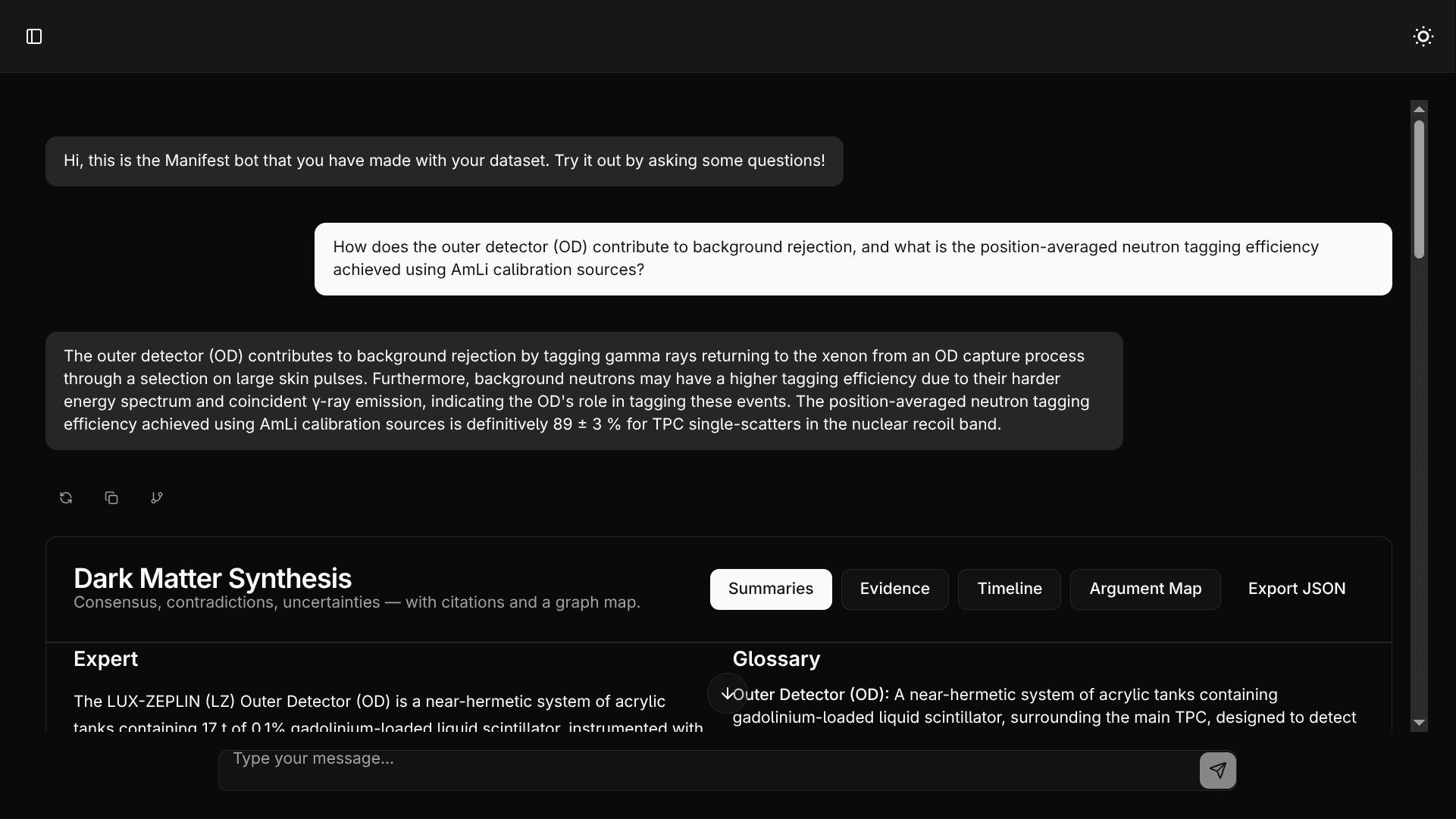Image resolution: width=1456 pixels, height=819 pixels.
Task: Click the Dark Matter Synthesis title
Action: pos(212,579)
